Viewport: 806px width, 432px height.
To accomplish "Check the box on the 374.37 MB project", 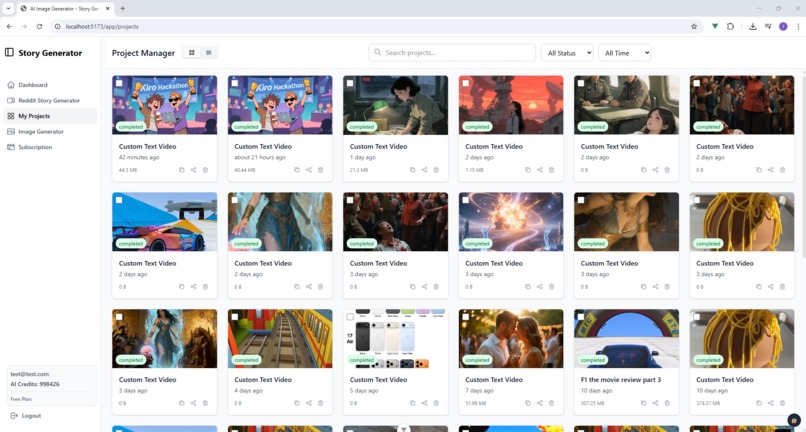I will [x=697, y=316].
